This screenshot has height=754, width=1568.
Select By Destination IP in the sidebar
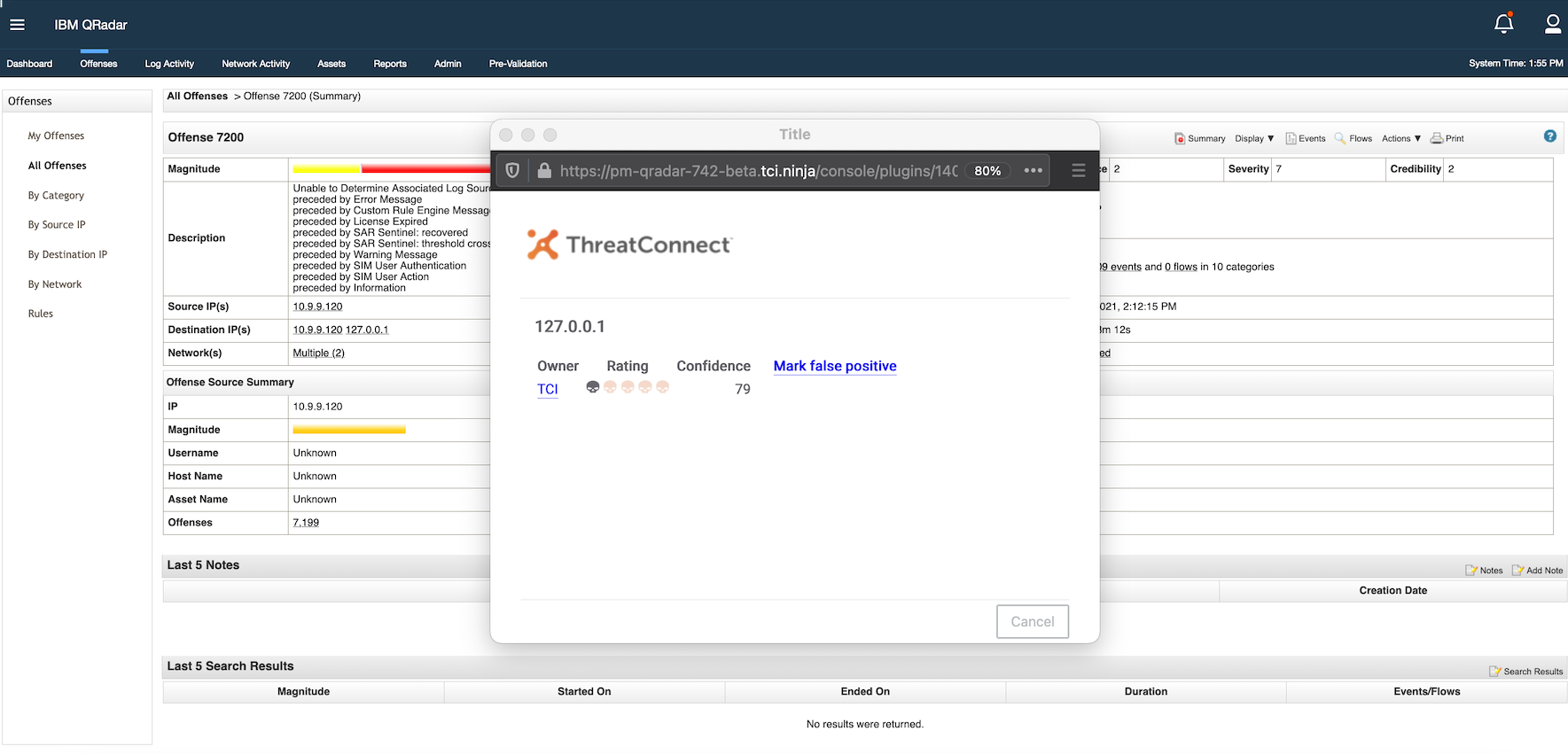(67, 254)
